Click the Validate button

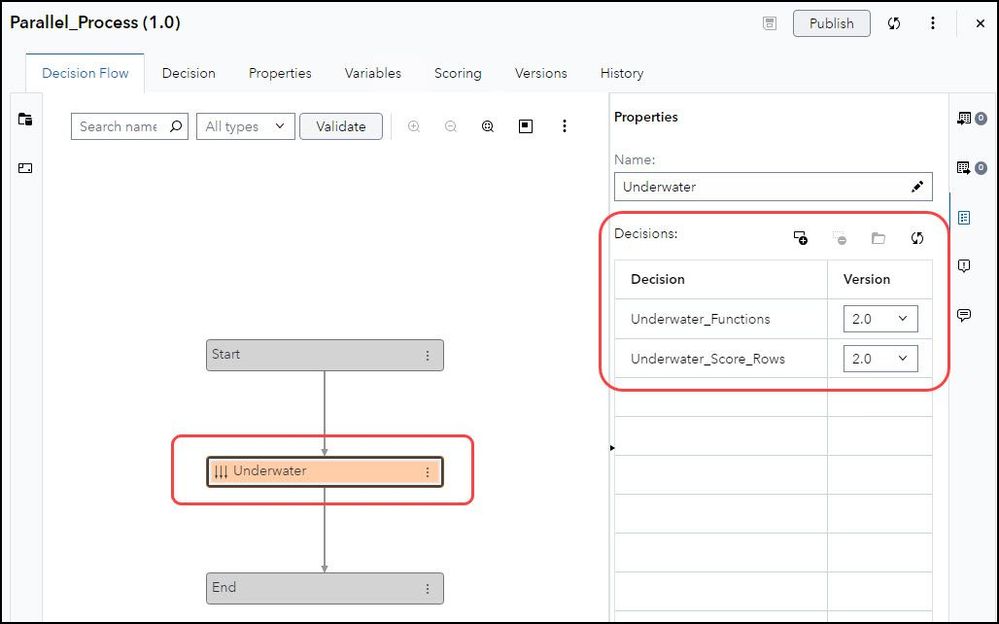coord(341,126)
